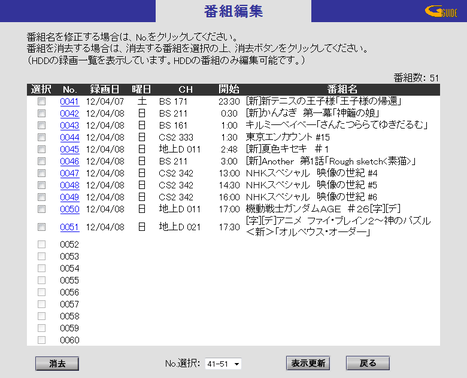Screen dimensions: 467x378
Task: Click the 番組数: 51 count text
Action: click(x=416, y=78)
